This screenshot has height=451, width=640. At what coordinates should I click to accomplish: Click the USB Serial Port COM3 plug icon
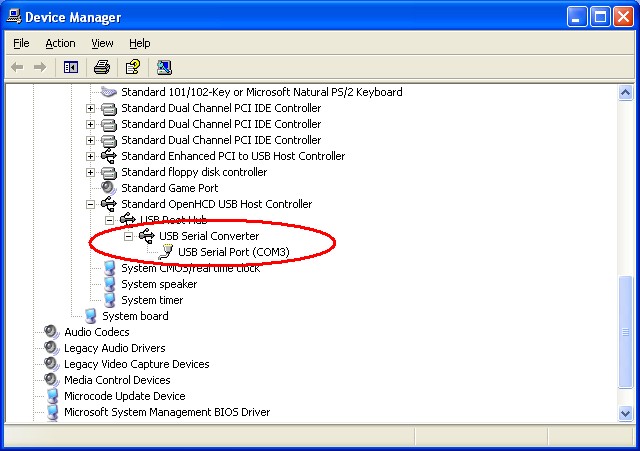pyautogui.click(x=166, y=252)
